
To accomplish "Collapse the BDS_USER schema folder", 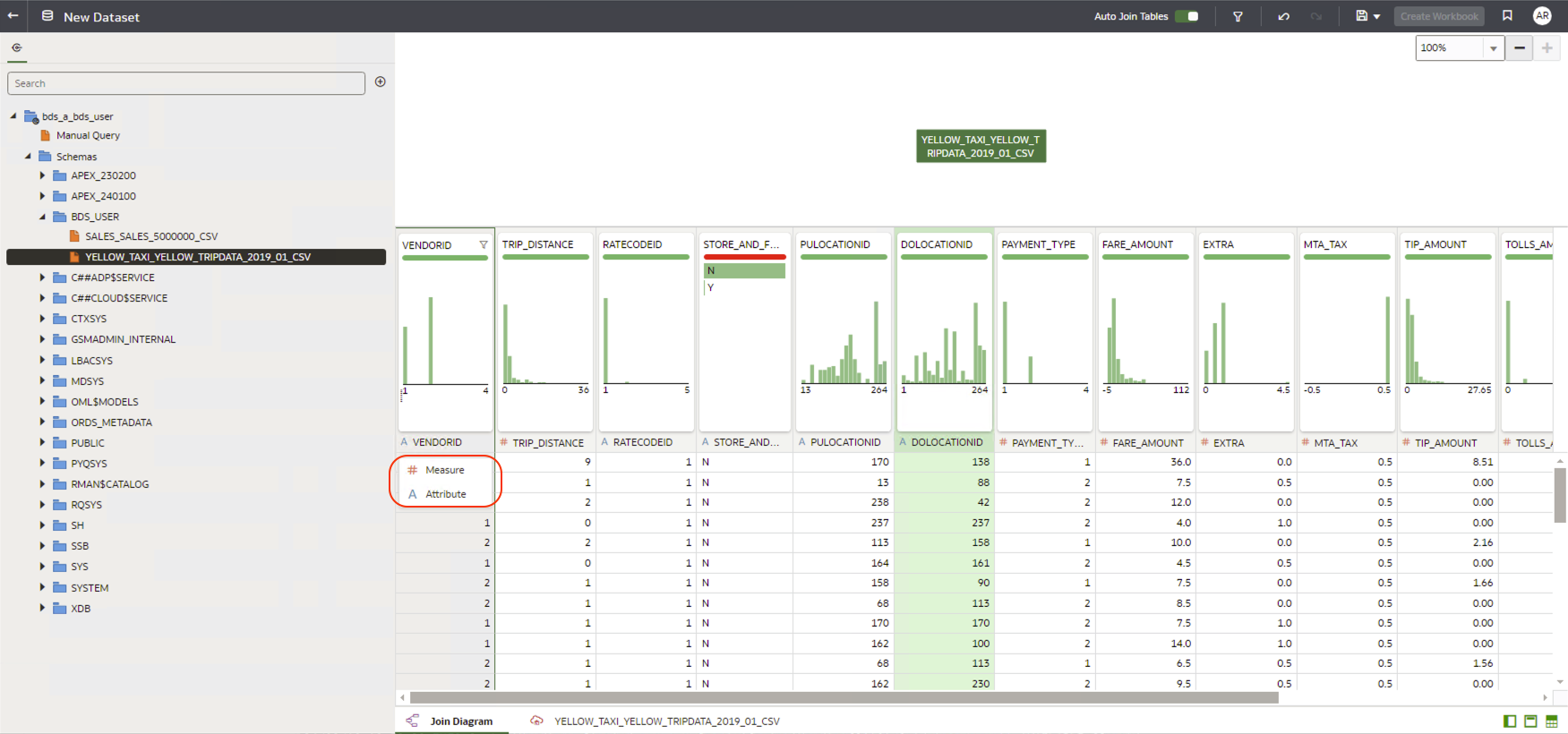I will point(42,217).
